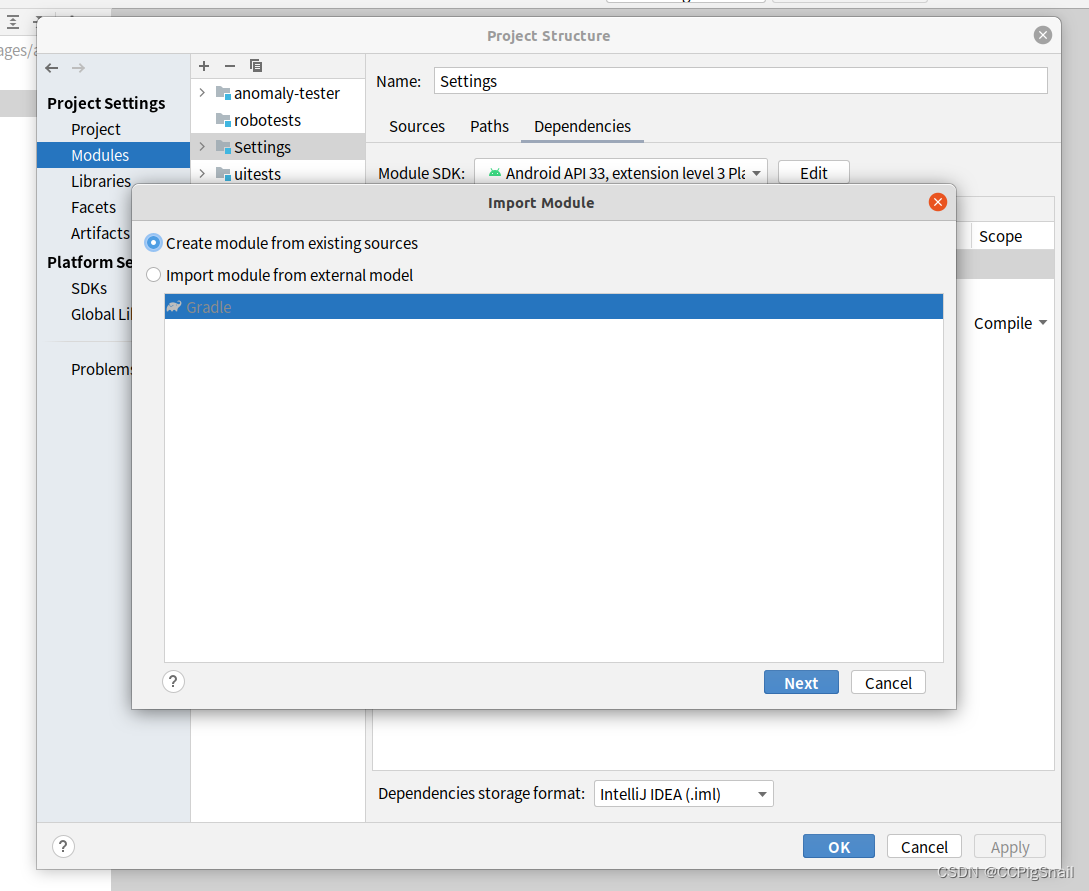Click the robotests folder icon

(x=223, y=119)
